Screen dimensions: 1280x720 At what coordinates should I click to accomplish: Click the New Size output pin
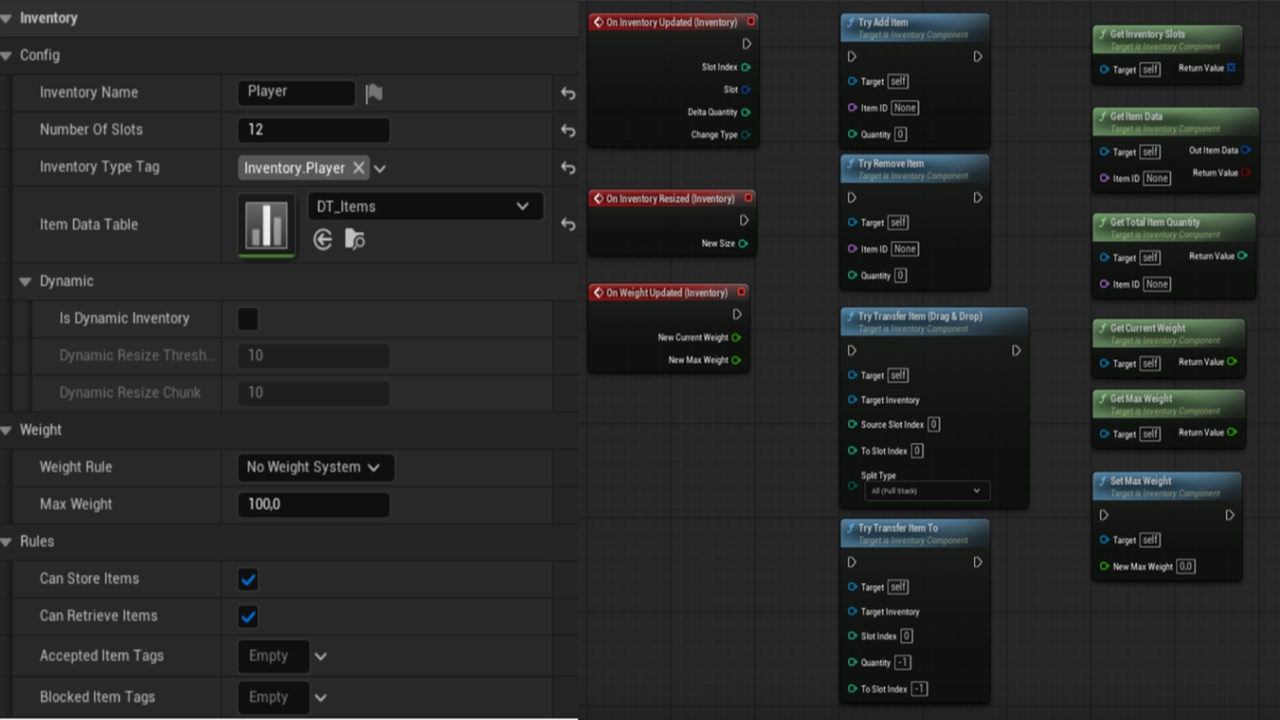743,243
